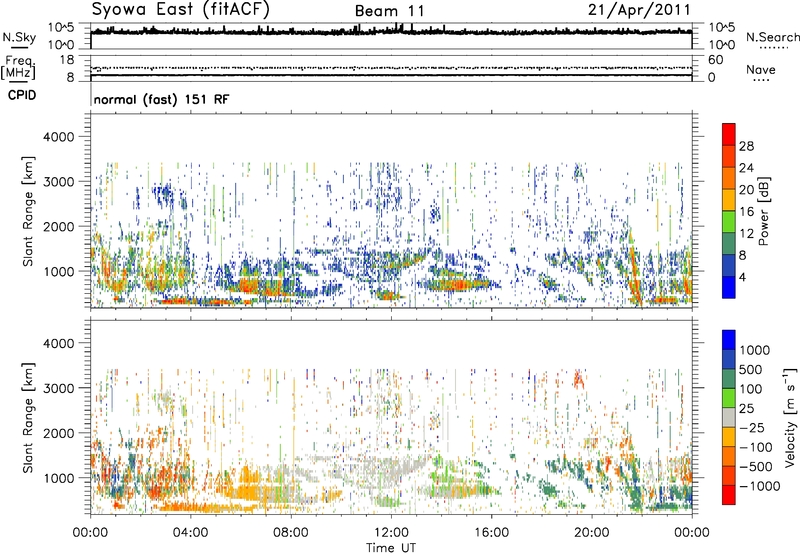800x554 pixels.
Task: Click power panel 'Slant Range [km]' label
Action: pos(28,211)
